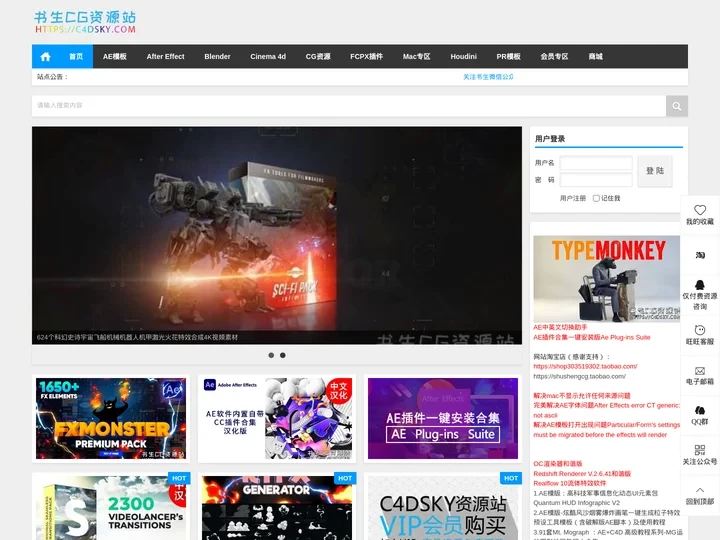Open the AE Plug-ins Suite thumbnail
The image size is (720, 540).
coord(443,418)
